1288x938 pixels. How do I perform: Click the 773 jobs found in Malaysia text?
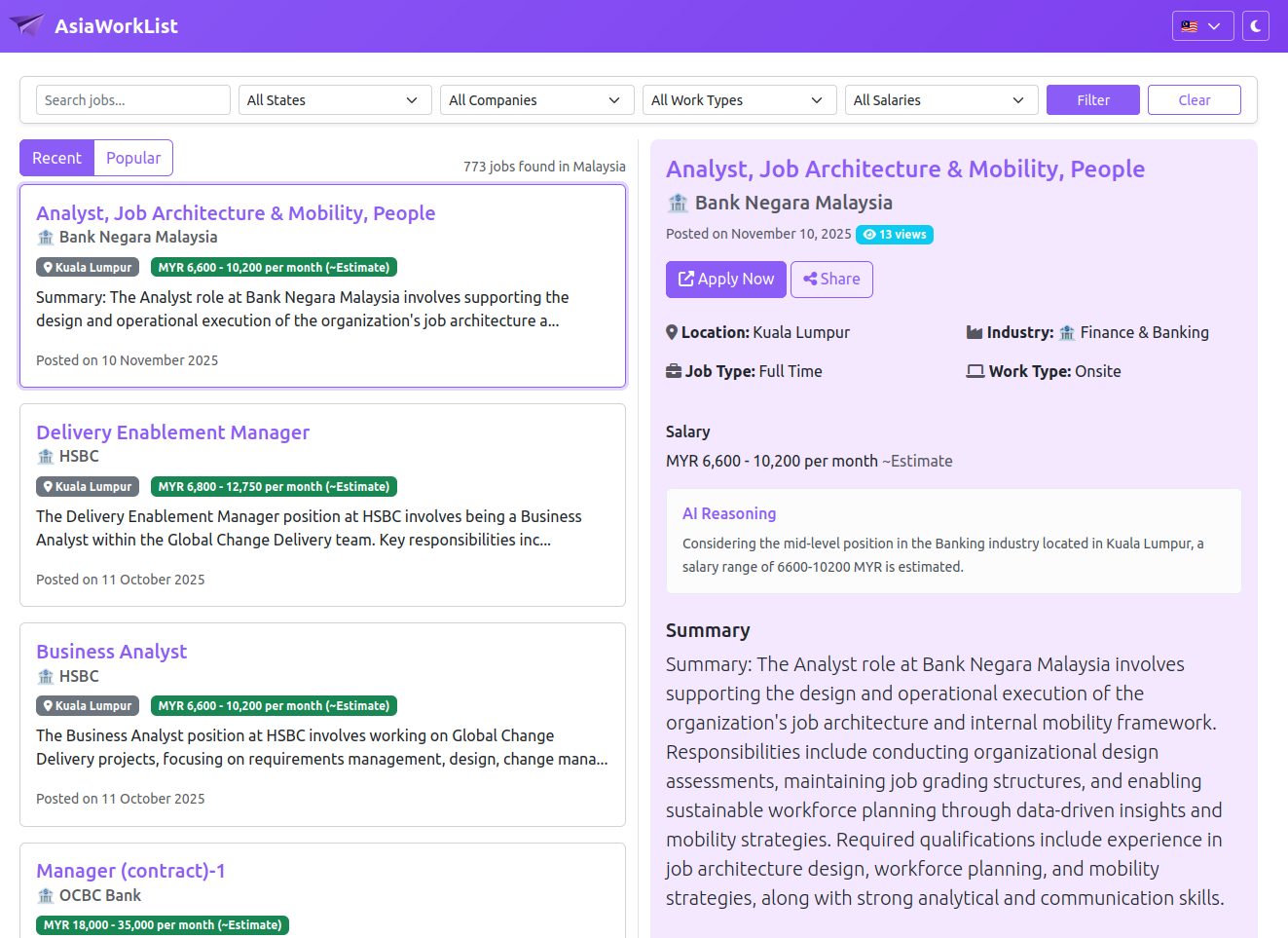(544, 167)
